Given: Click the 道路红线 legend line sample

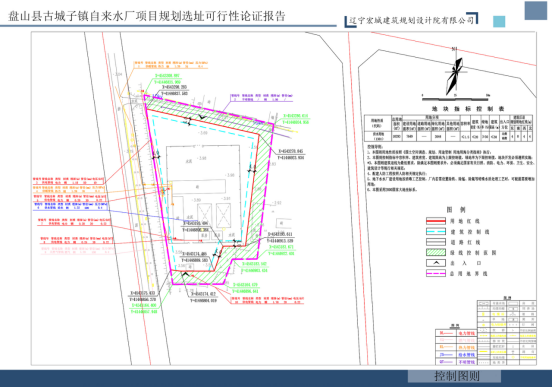Looking at the screenshot, I should tap(436, 242).
